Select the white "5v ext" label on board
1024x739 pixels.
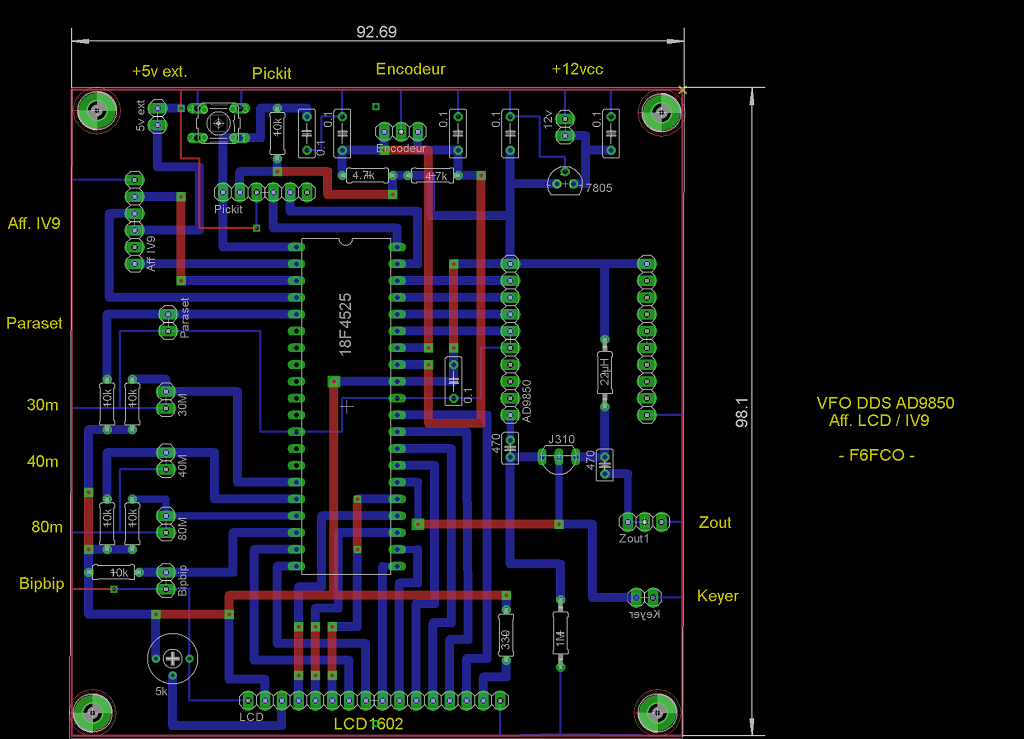tap(140, 116)
